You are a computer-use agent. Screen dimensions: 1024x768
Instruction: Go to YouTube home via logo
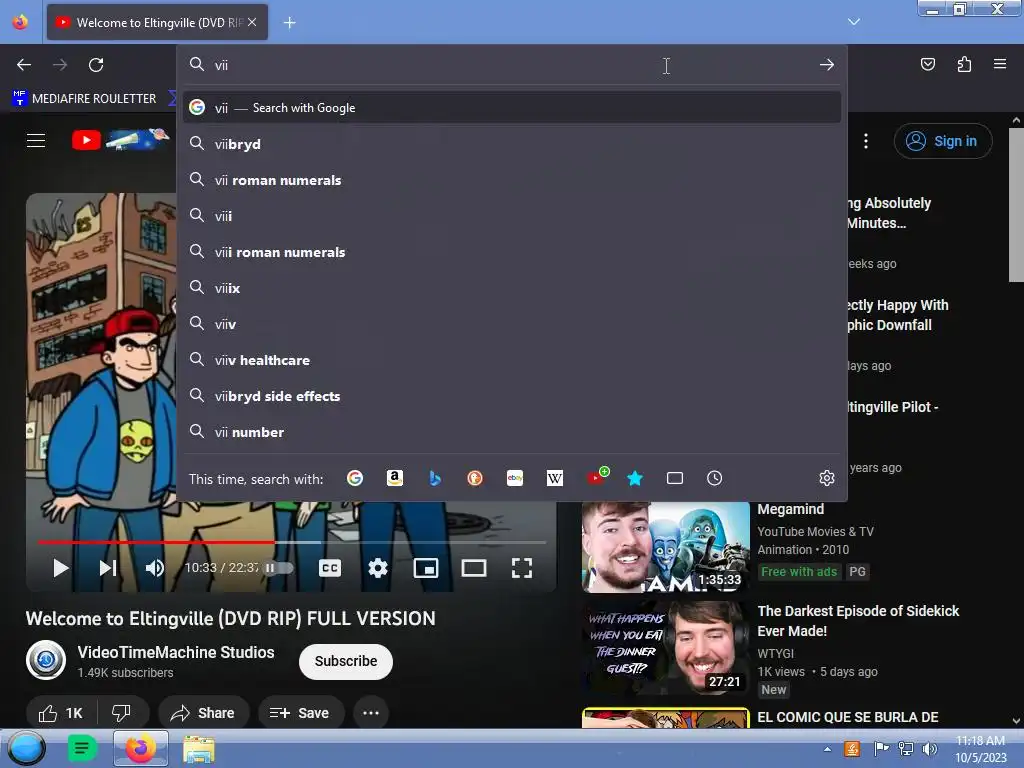pos(121,140)
